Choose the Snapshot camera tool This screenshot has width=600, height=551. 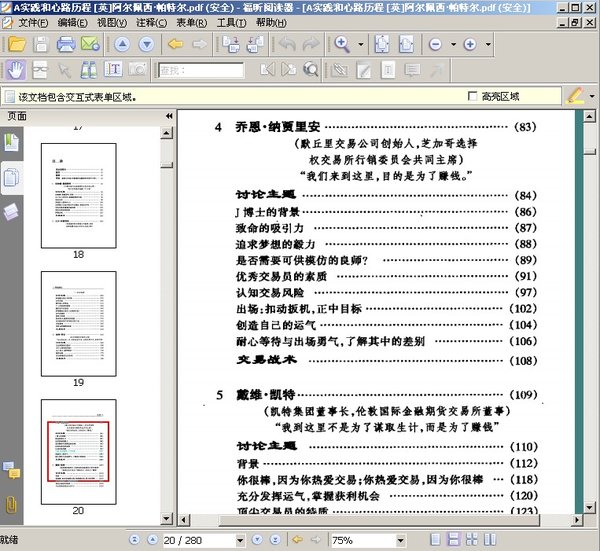[x=137, y=70]
